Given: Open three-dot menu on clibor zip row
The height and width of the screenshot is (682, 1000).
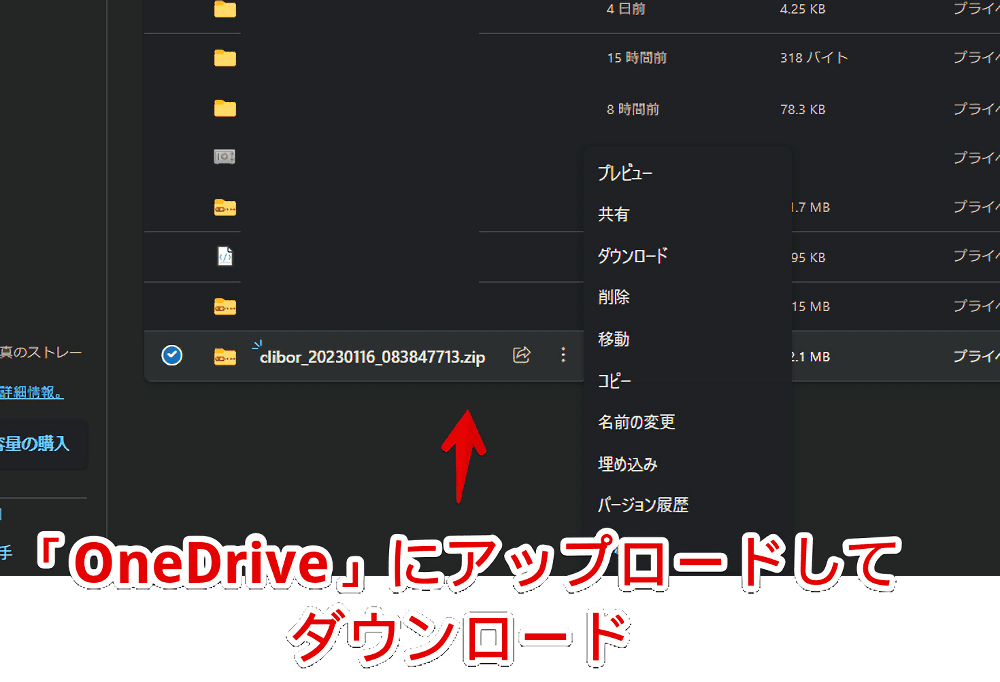Looking at the screenshot, I should click(x=563, y=355).
